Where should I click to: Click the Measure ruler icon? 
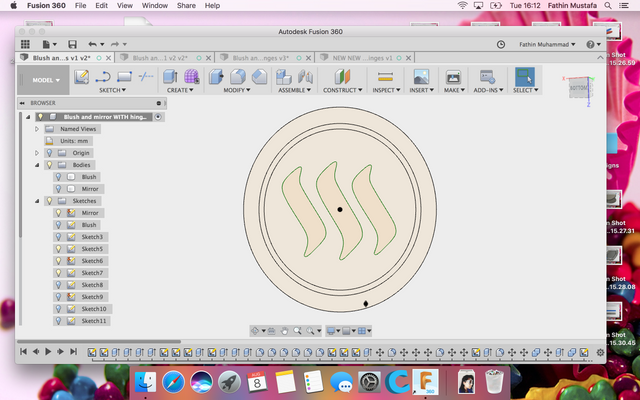pyautogui.click(x=385, y=77)
